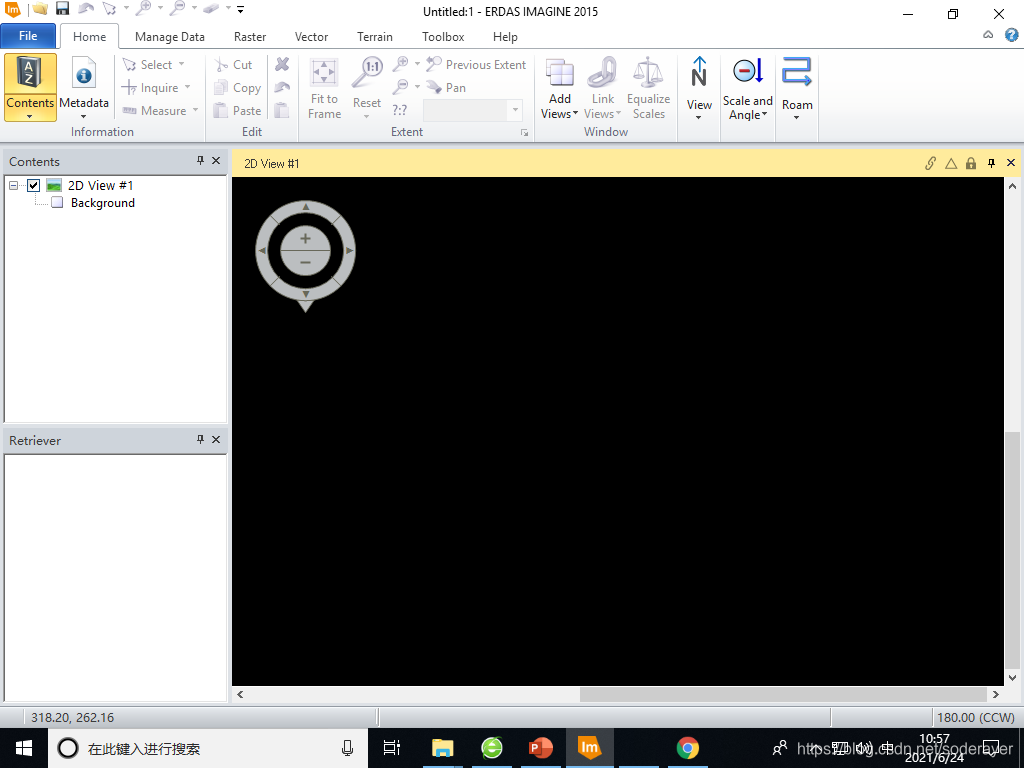The height and width of the screenshot is (768, 1024).
Task: Open Extent group dialog launcher
Action: [524, 133]
